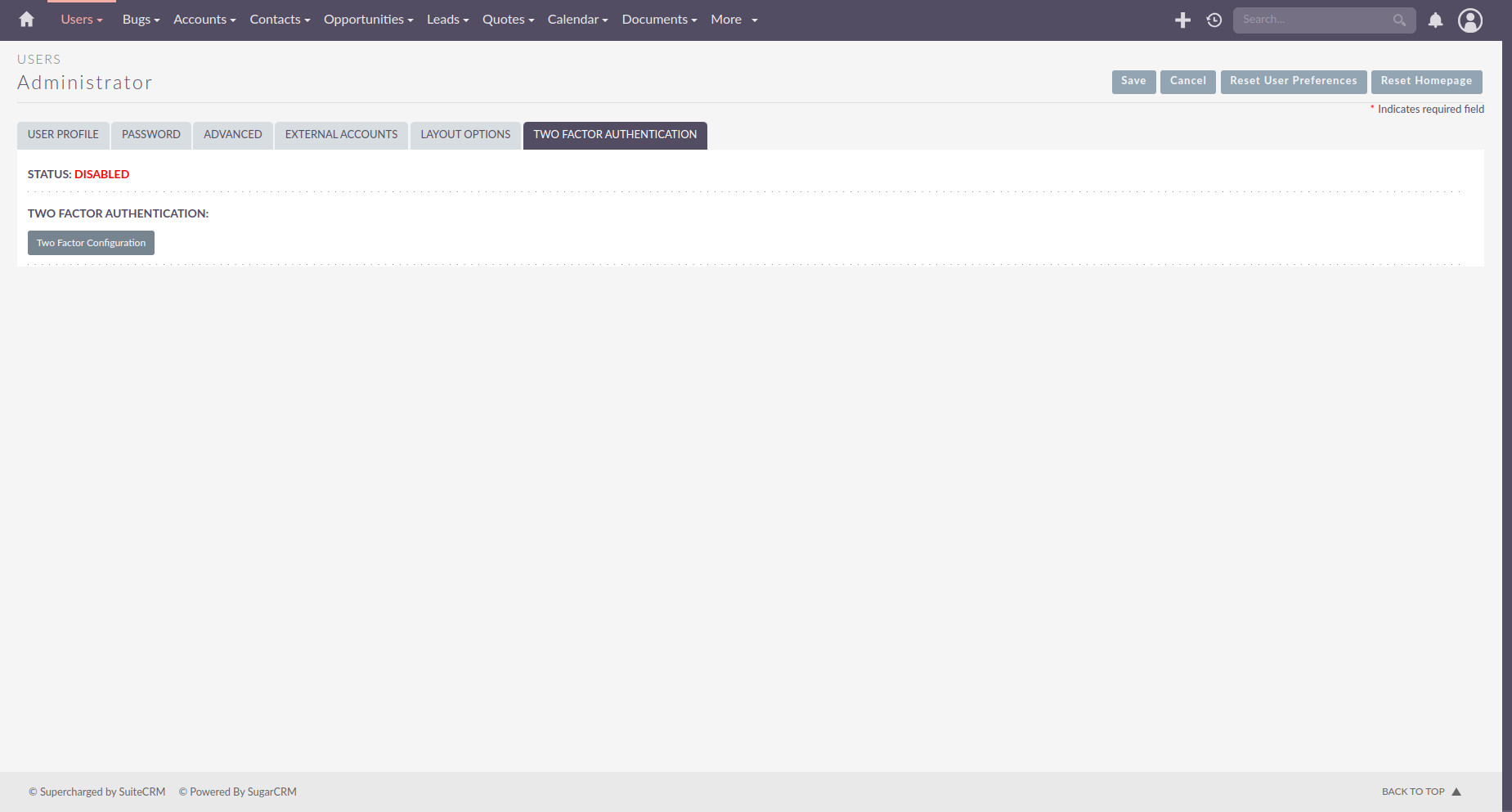Screen dimensions: 1512x812
Task: Click the search magnifier icon
Action: (1399, 20)
